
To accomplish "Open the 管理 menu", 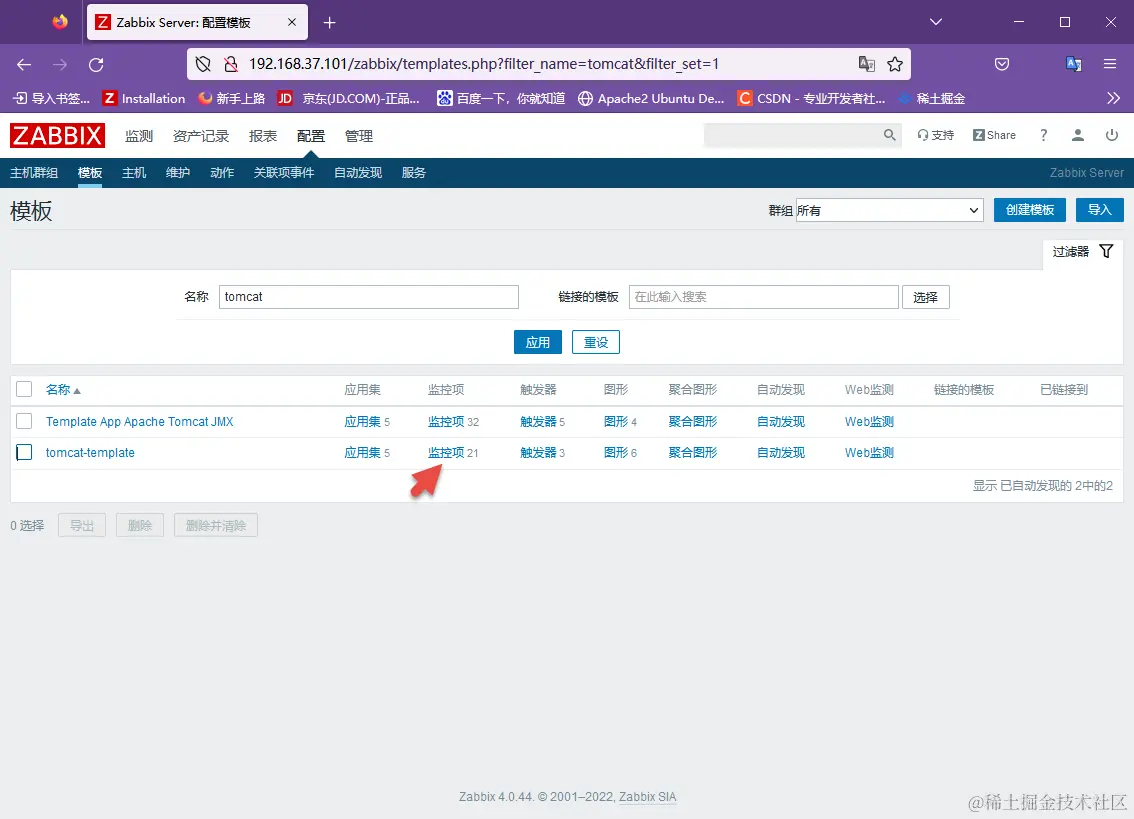I will click(x=359, y=136).
